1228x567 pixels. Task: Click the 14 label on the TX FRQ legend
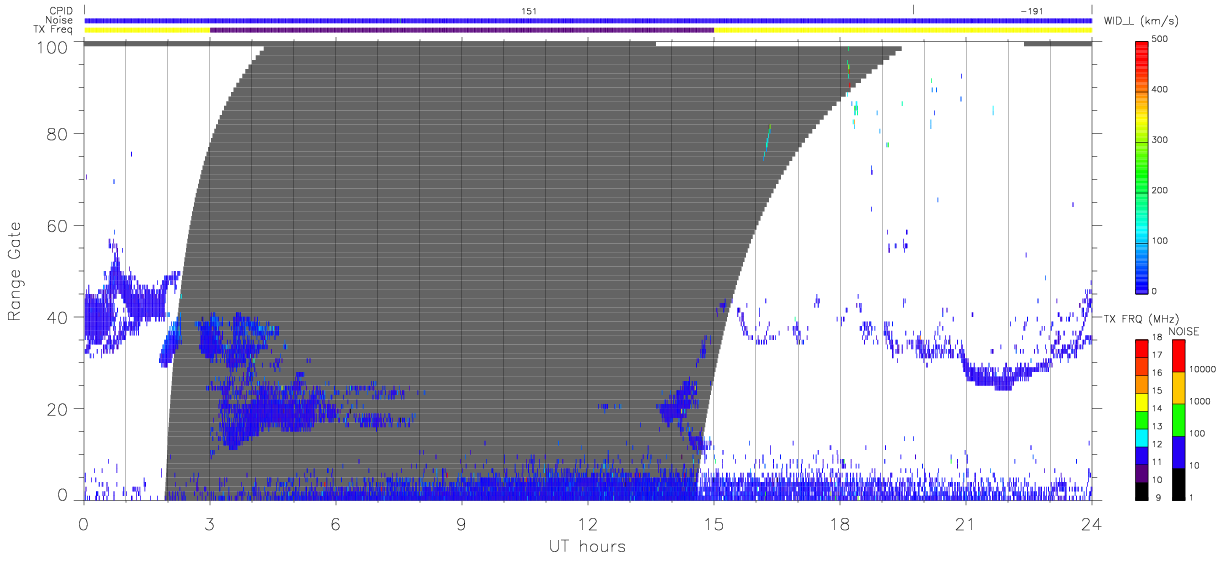[1156, 409]
